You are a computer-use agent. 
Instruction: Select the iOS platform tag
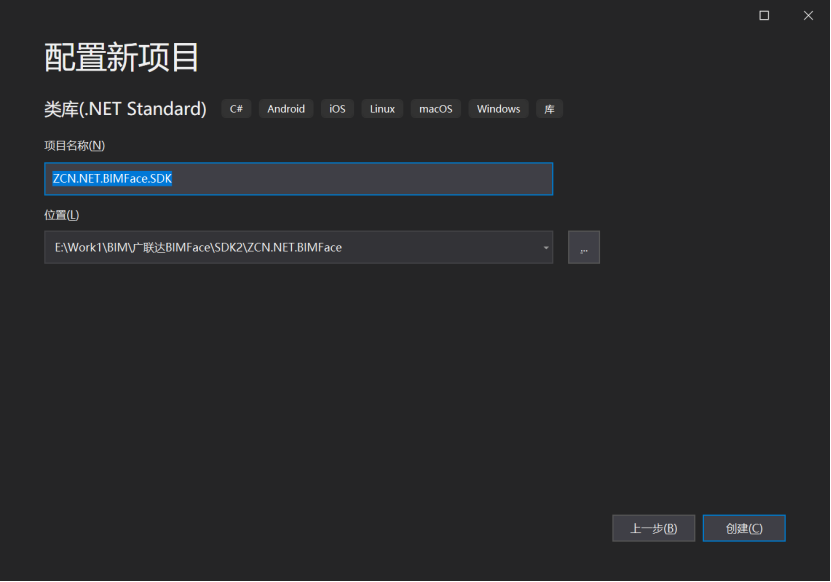337,108
